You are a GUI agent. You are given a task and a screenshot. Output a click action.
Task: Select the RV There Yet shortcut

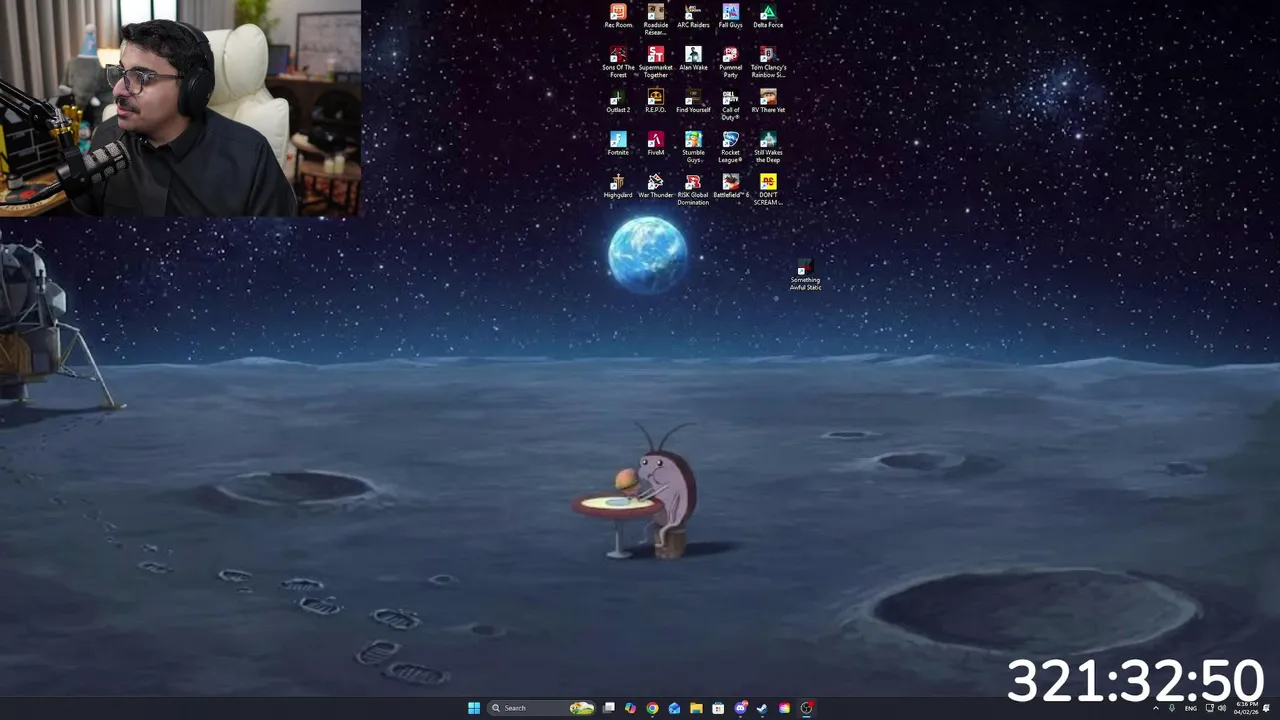pyautogui.click(x=768, y=101)
